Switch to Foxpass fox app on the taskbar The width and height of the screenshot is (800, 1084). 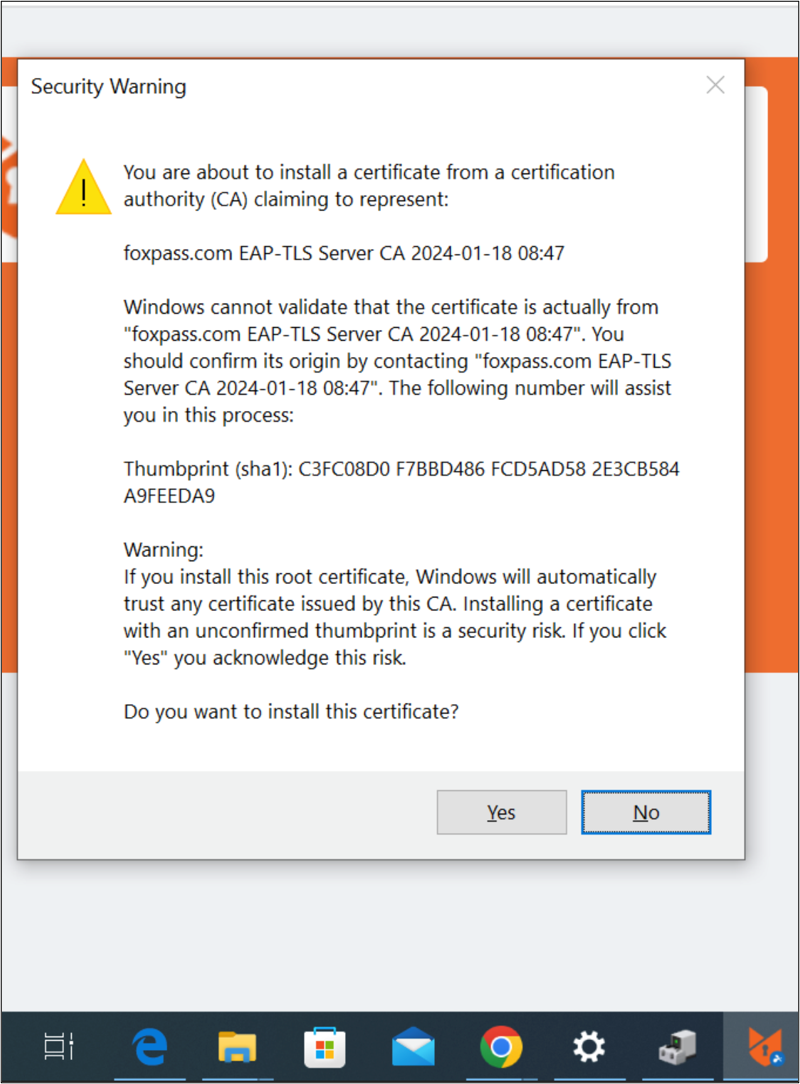765,1046
